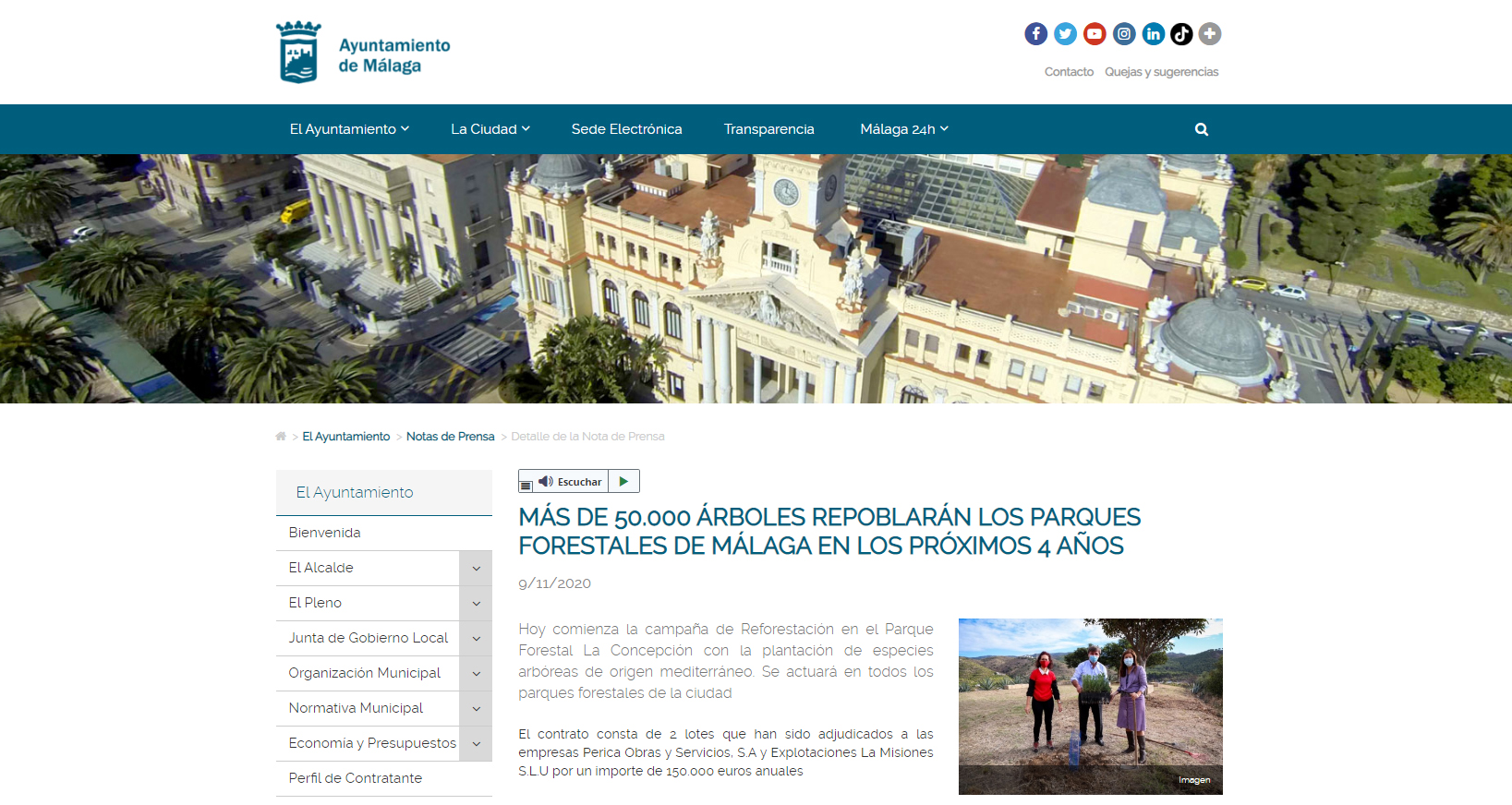Follow the Contacto link
Image resolution: width=1512 pixels, height=805 pixels.
pyautogui.click(x=1069, y=72)
